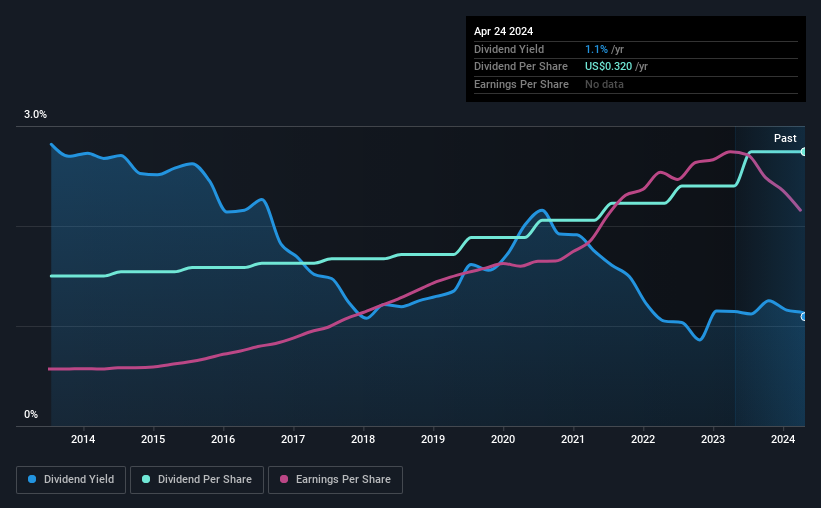Select the 2016 year label on the axis

click(223, 439)
